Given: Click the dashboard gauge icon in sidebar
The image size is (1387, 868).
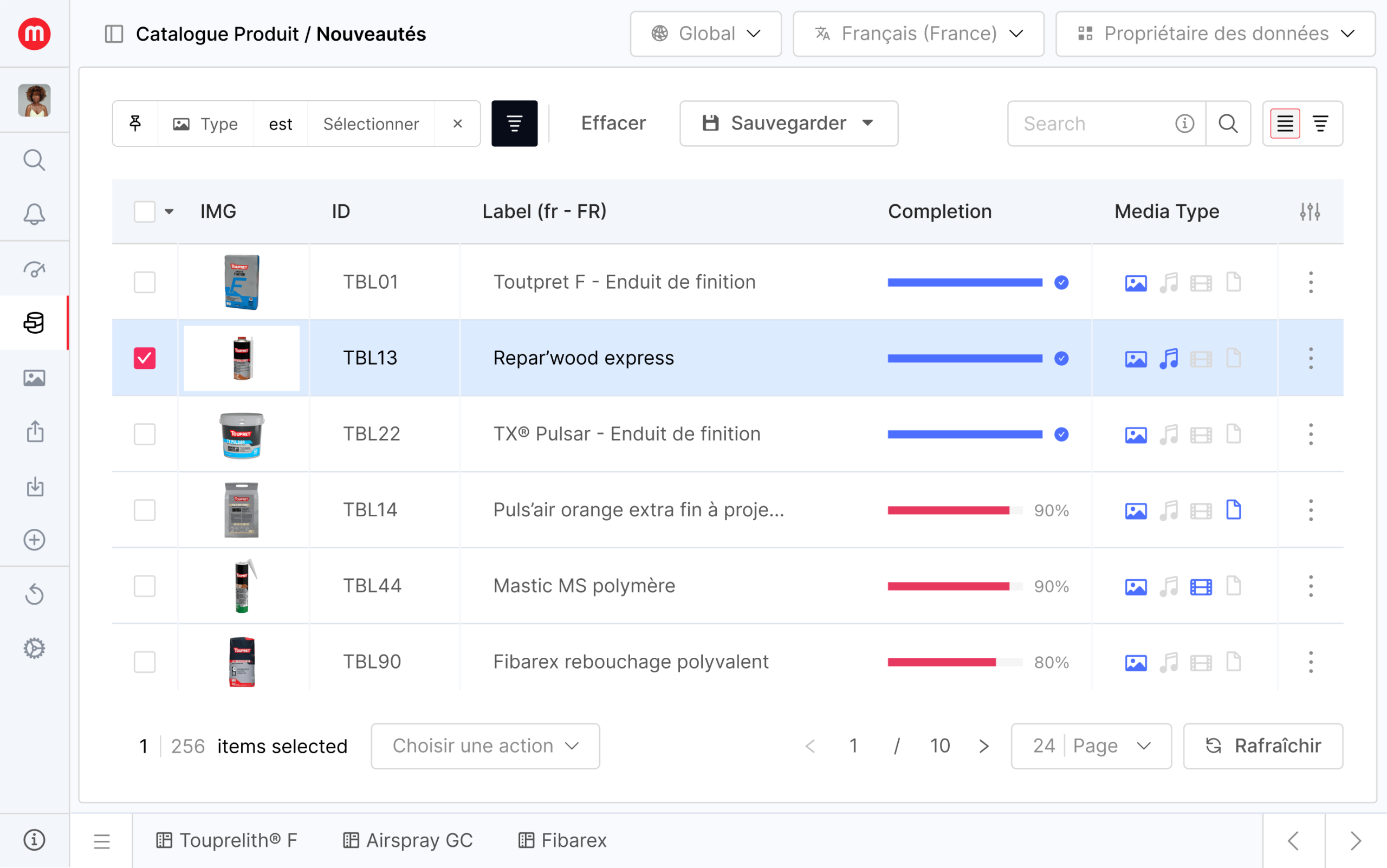Looking at the screenshot, I should pos(34,269).
